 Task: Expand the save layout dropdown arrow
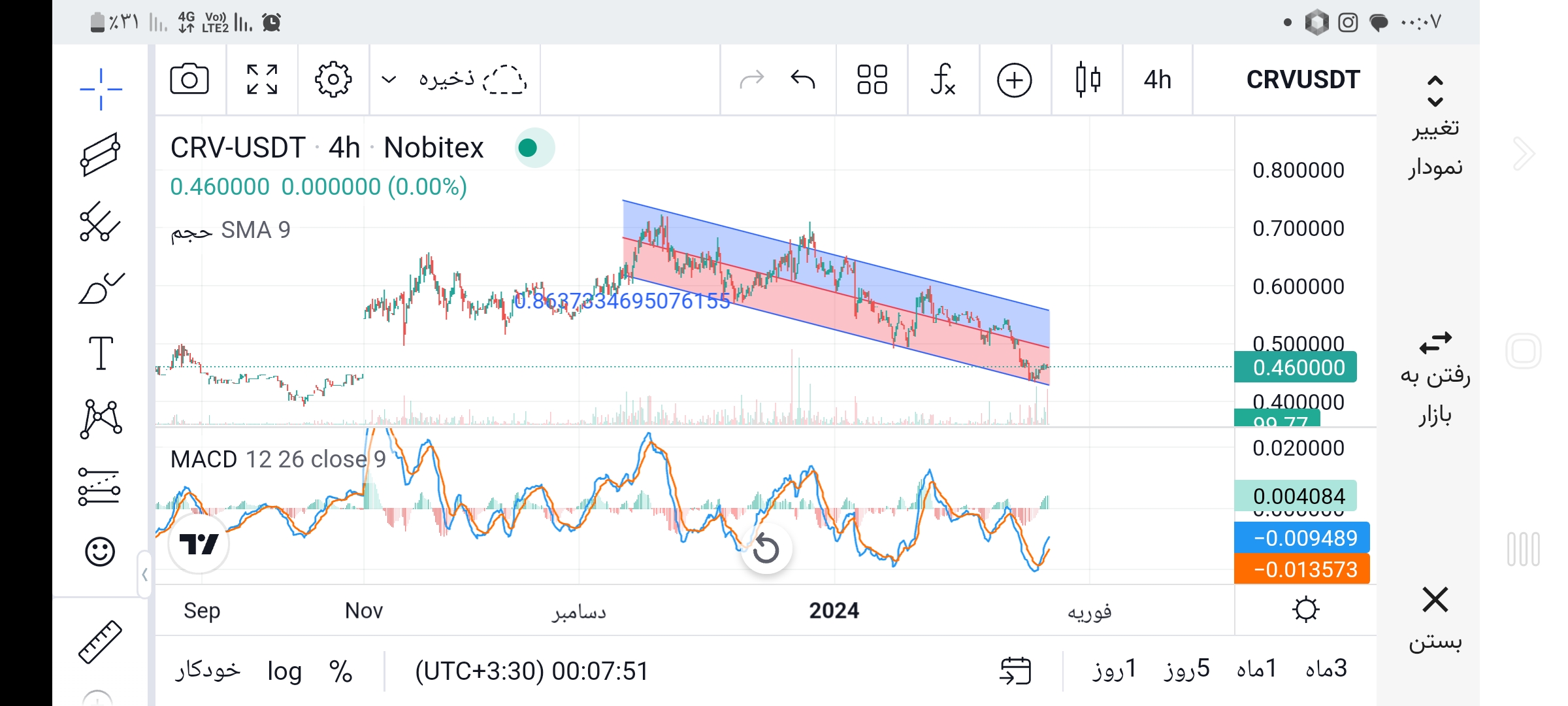(x=389, y=80)
